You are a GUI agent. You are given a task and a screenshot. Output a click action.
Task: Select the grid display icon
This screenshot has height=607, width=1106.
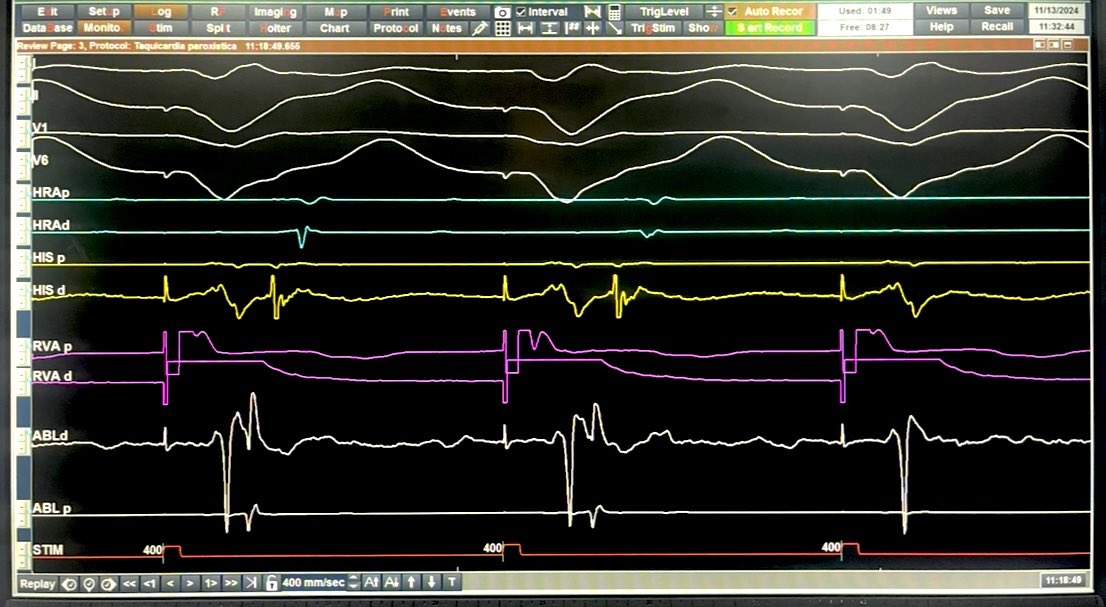tap(502, 29)
